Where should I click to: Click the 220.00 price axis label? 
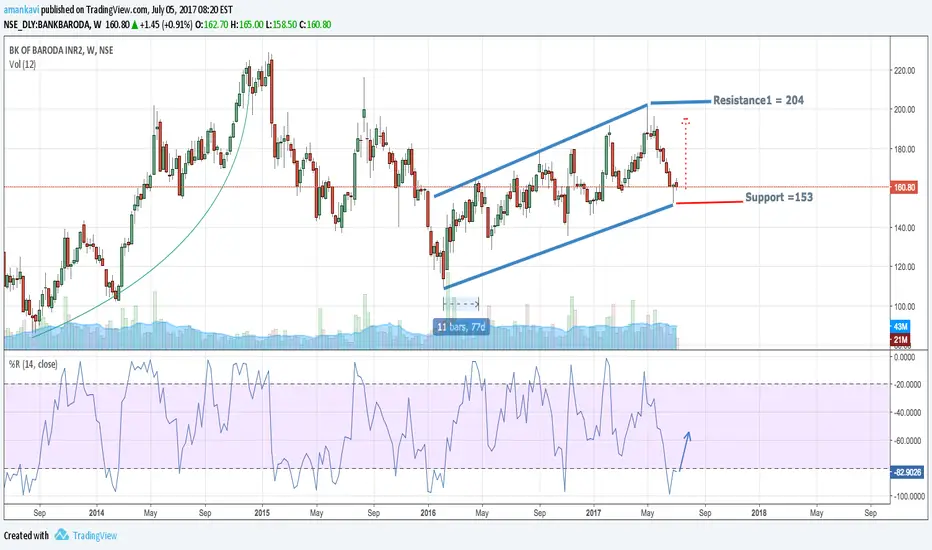click(x=904, y=71)
